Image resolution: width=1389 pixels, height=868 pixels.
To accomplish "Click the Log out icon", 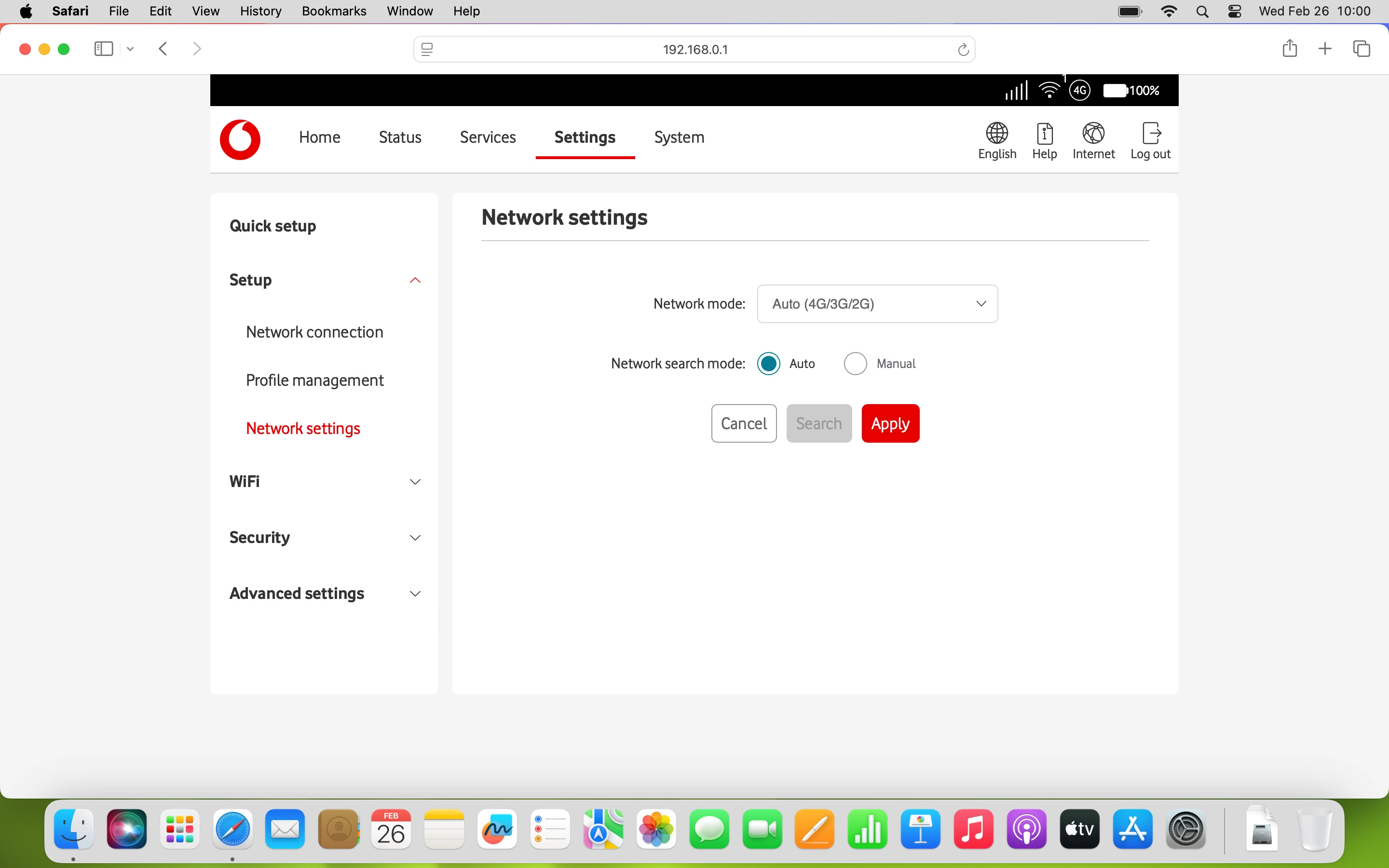I will [1151, 133].
